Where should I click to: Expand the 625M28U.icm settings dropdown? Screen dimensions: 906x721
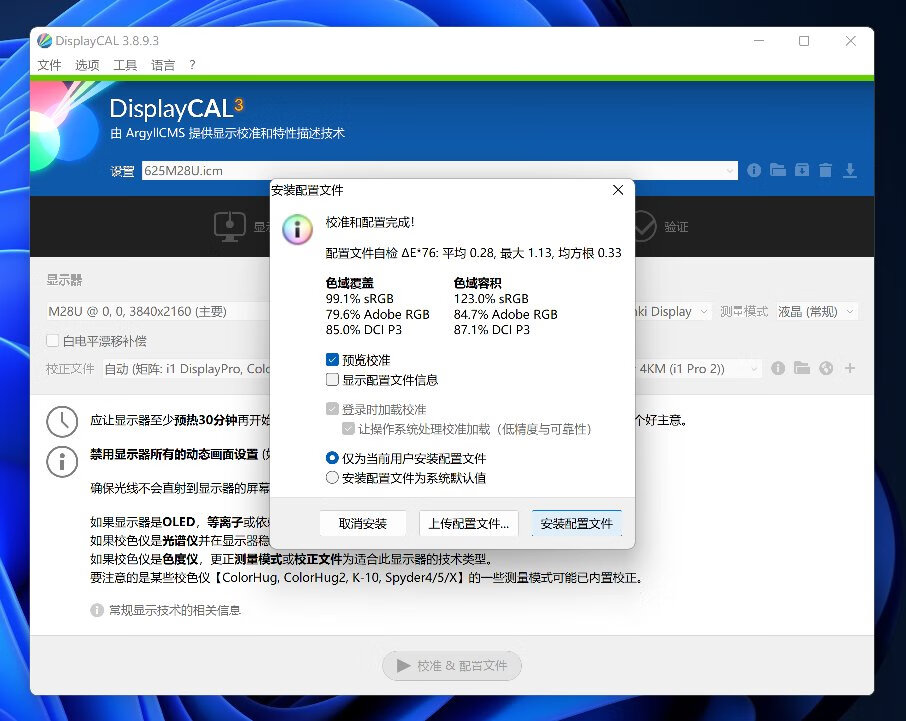tap(729, 170)
